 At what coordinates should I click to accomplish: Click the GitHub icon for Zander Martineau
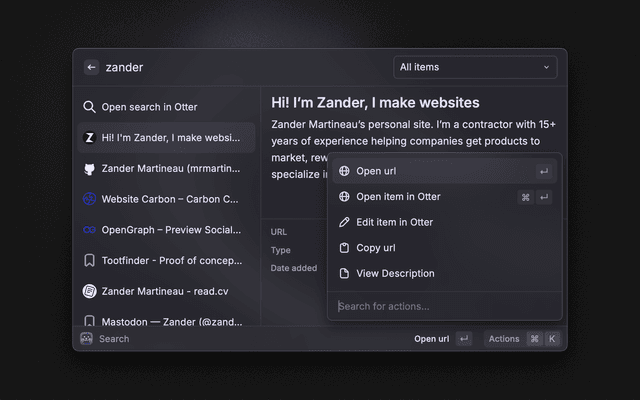[89, 169]
